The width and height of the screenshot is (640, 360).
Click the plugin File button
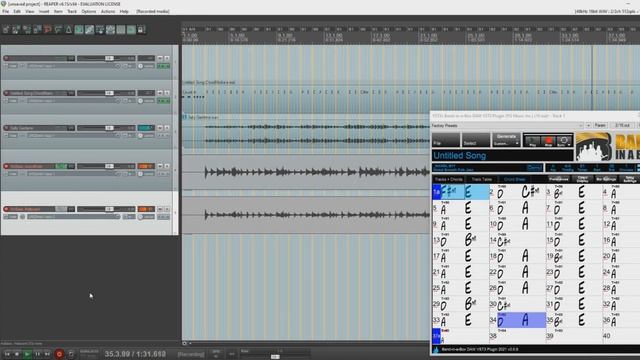pyautogui.click(x=446, y=140)
